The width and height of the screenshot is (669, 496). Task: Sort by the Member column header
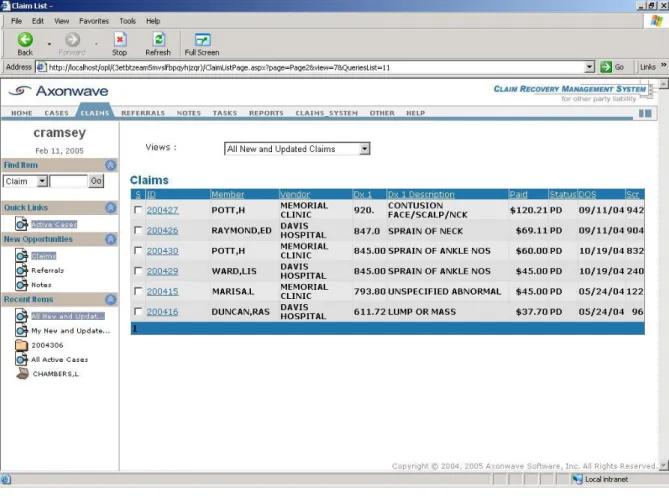tap(228, 194)
